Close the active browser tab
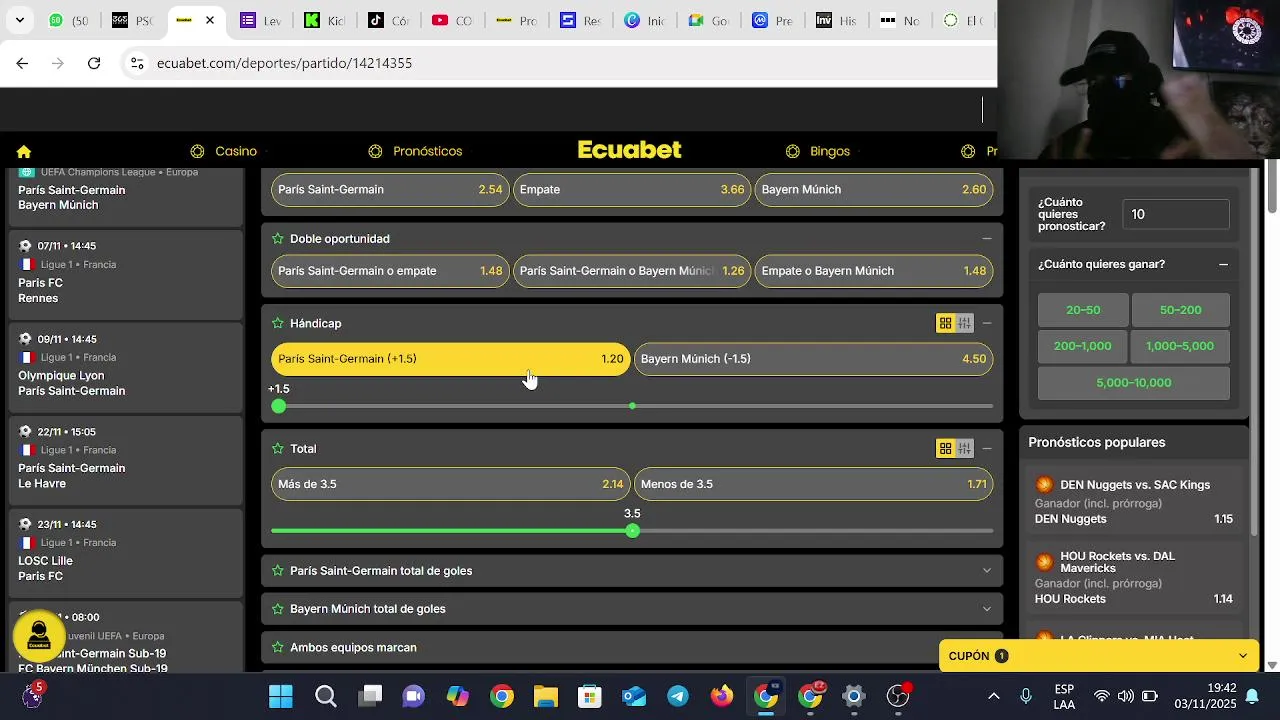This screenshot has height=720, width=1280. click(209, 20)
